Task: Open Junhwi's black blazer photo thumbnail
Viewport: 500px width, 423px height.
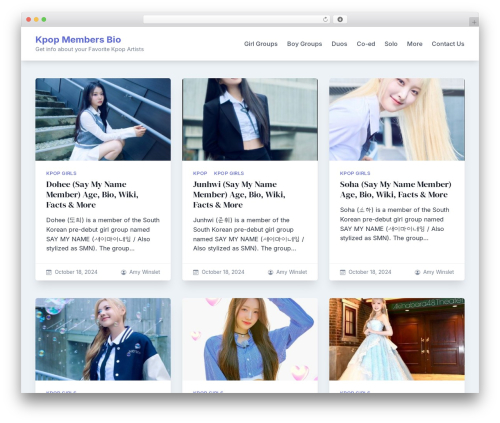Action: coord(250,119)
